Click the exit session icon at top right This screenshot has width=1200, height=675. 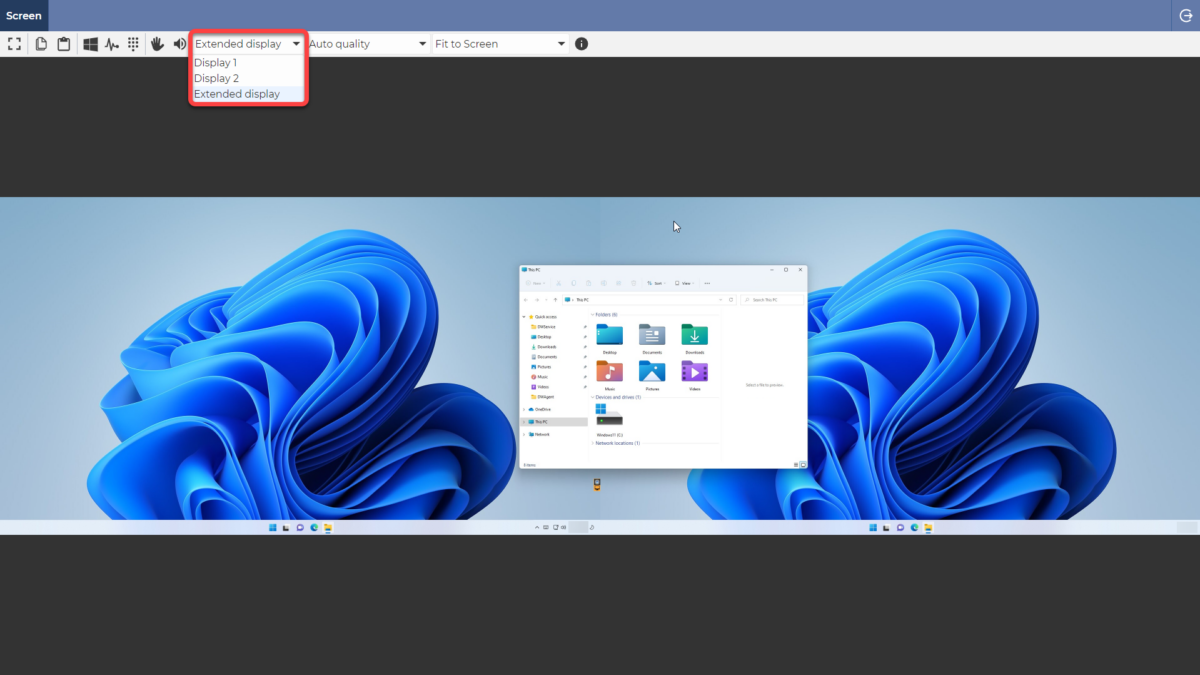click(x=1184, y=15)
